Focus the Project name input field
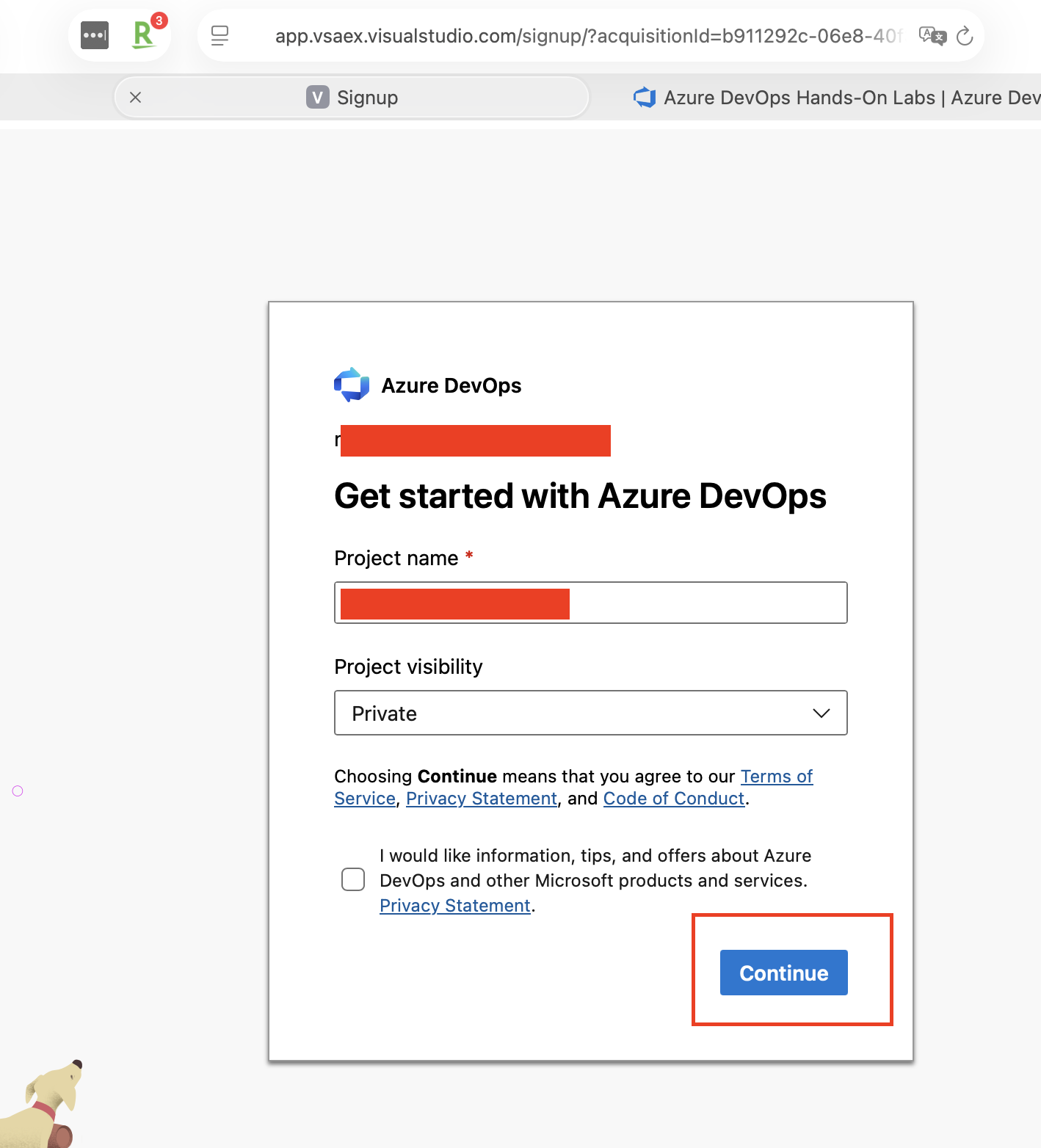Viewport: 1041px width, 1148px height. (x=591, y=603)
